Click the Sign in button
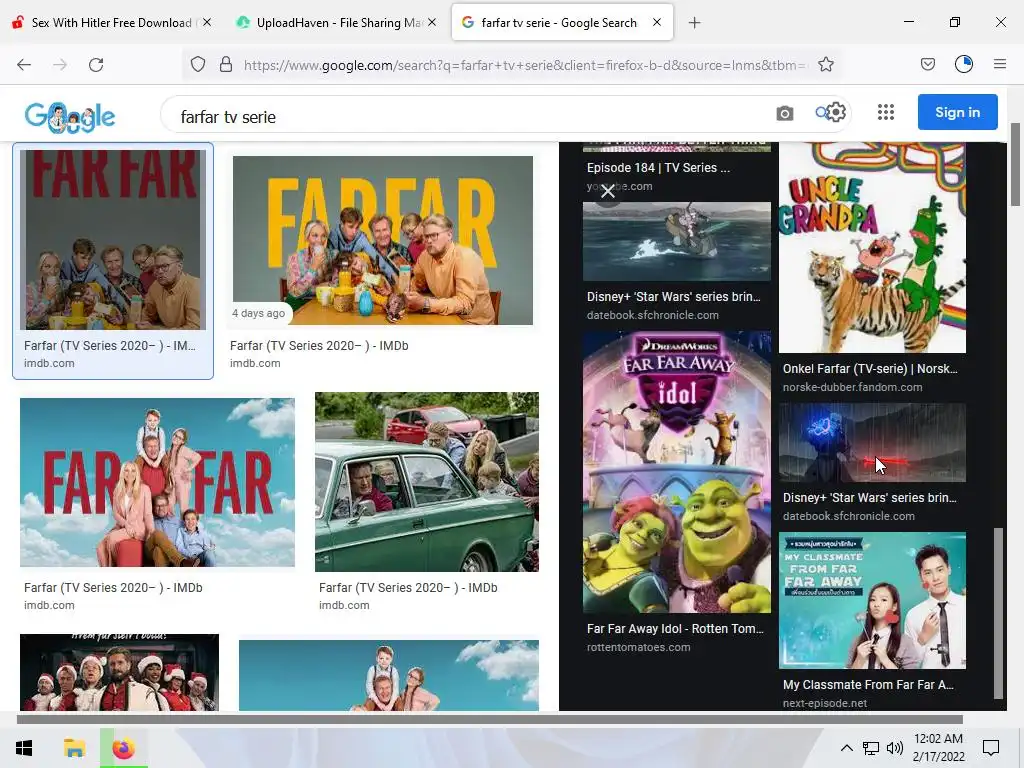The height and width of the screenshot is (768, 1024). (957, 112)
